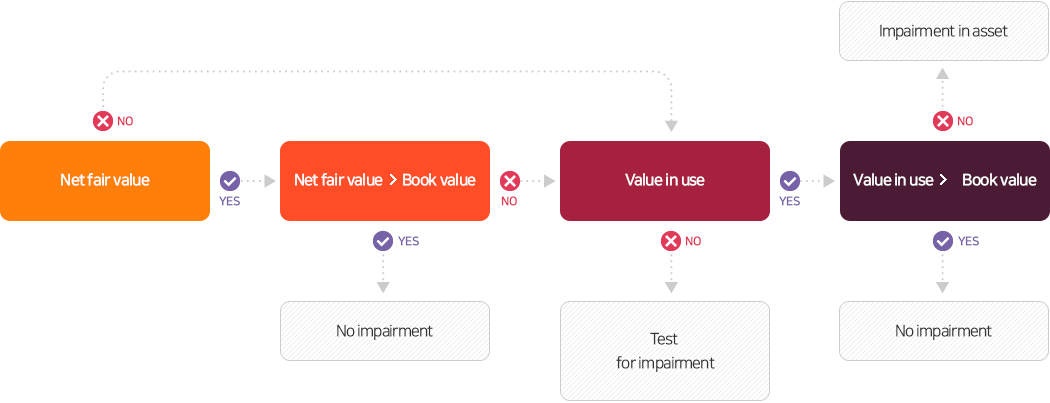Click No impairment box under Net fair value comparison
This screenshot has width=1050, height=403.
[385, 331]
